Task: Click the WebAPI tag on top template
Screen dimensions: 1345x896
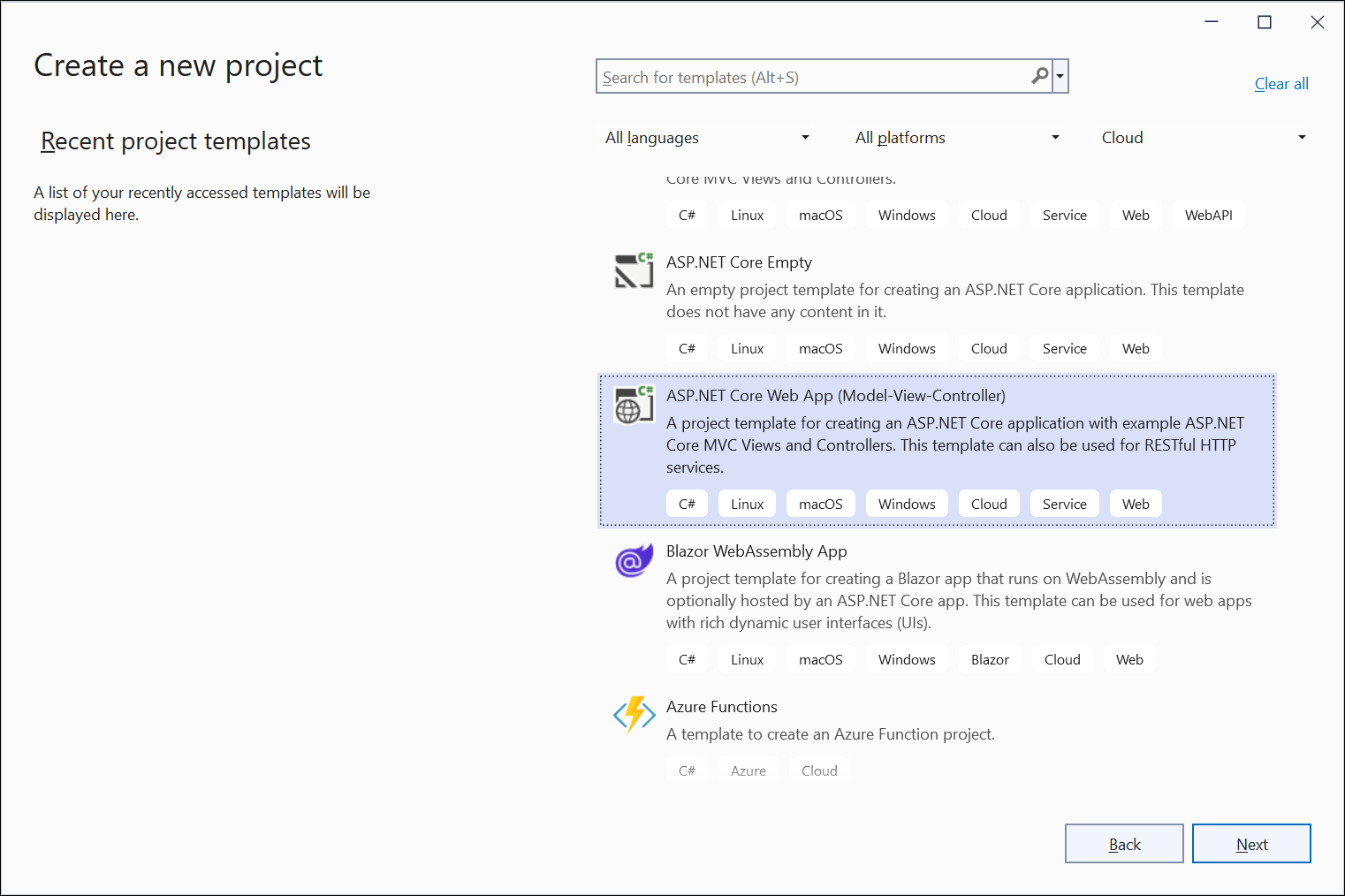Action: (1208, 216)
